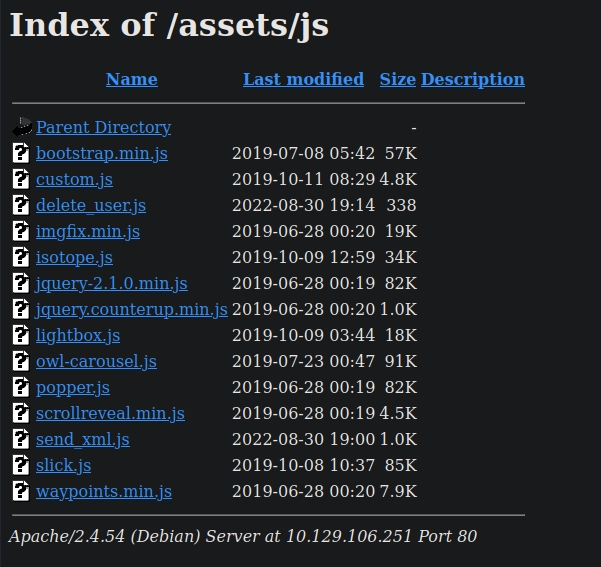Open the owl-carousel.js link
Viewport: 601px width, 567px height.
(x=96, y=361)
